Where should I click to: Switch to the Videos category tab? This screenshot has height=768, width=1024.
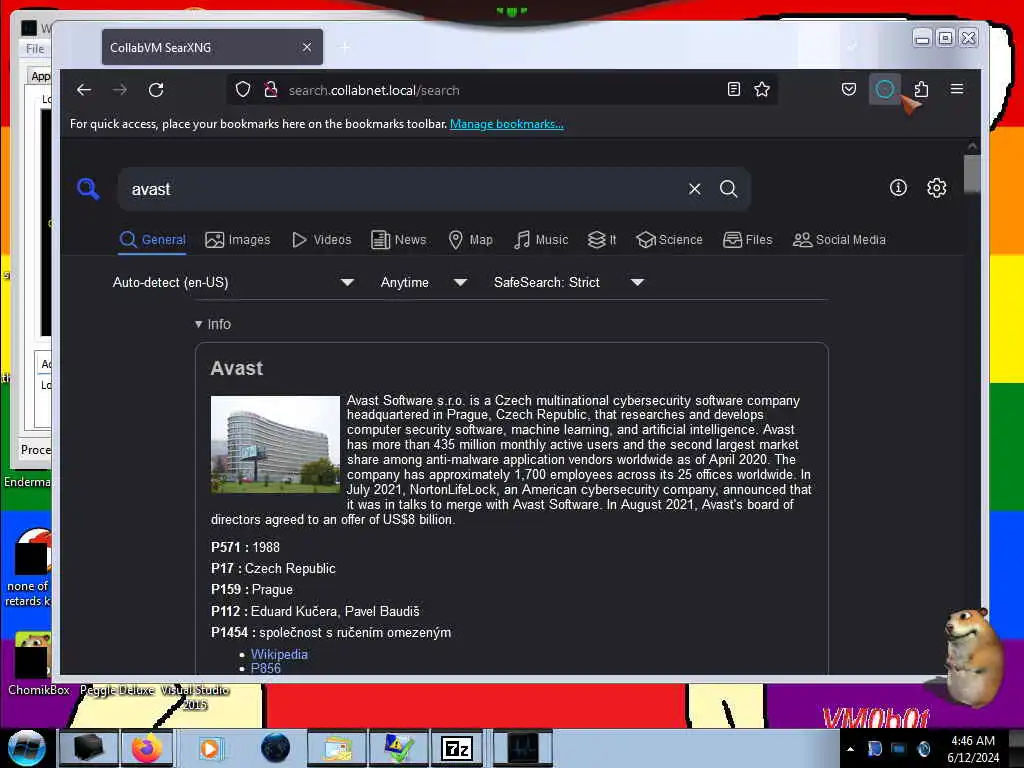point(321,240)
